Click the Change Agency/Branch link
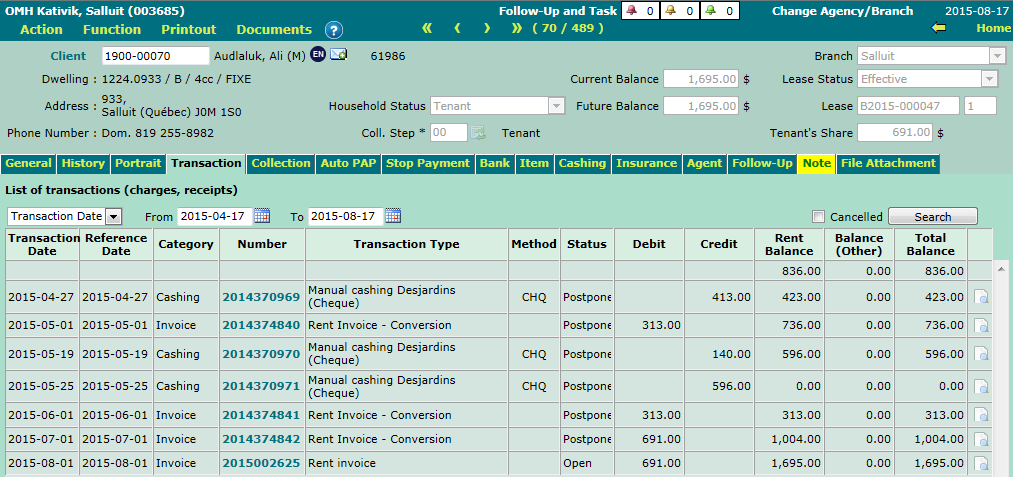 tap(842, 11)
